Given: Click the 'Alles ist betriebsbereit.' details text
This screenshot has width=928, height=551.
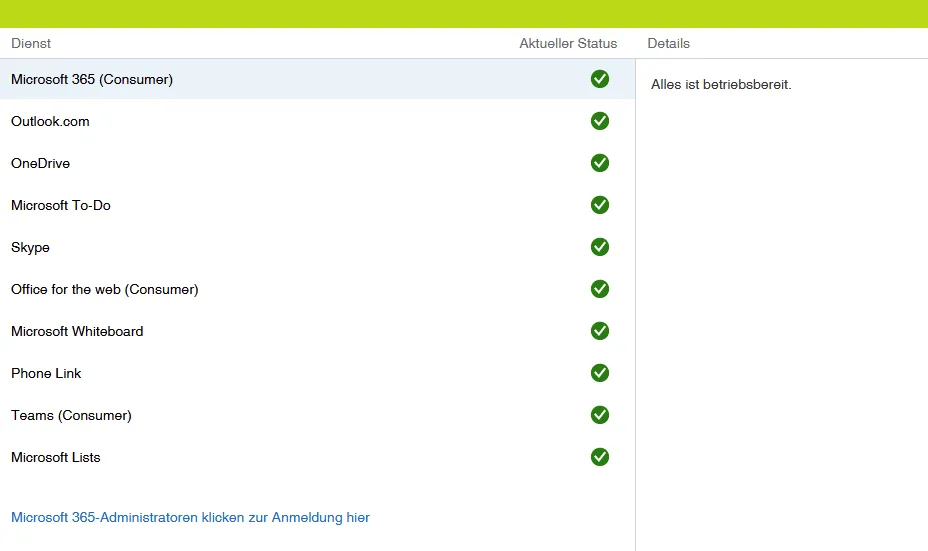Looking at the screenshot, I should pyautogui.click(x=721, y=85).
